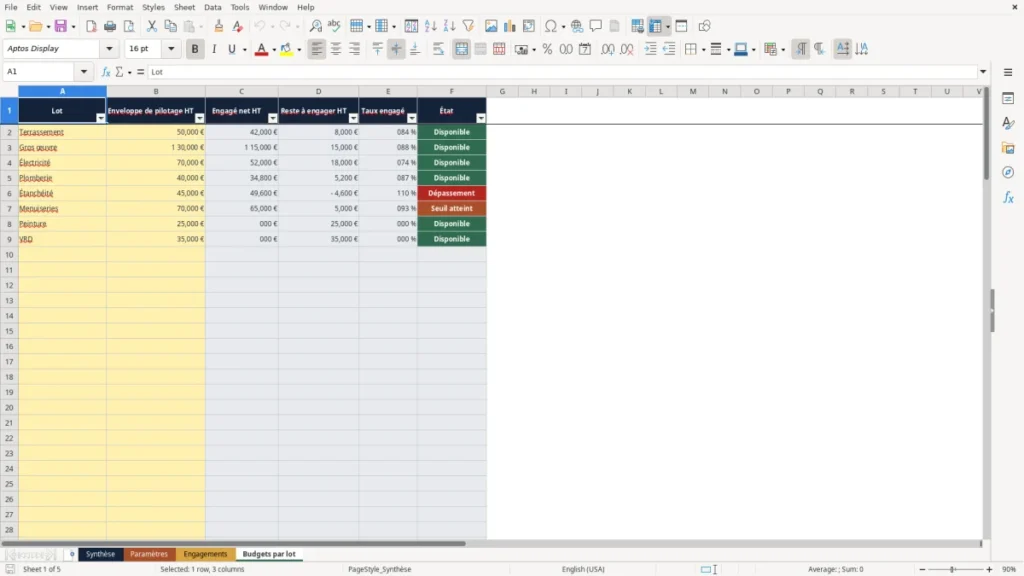Apply the red font color swatch
Screen dimensions: 1024x576
(x=261, y=49)
